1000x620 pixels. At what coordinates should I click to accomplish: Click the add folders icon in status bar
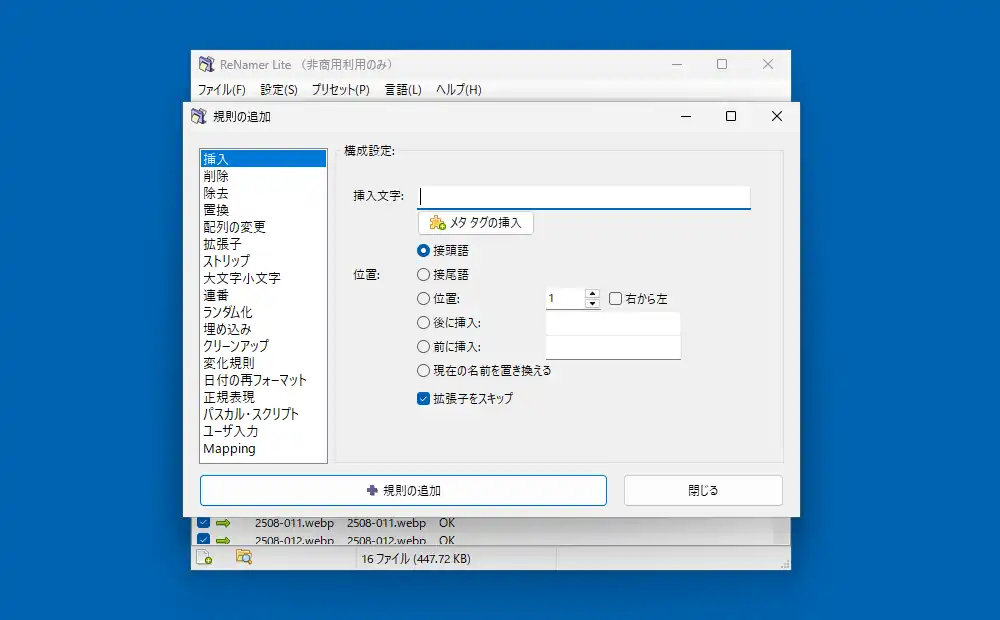click(x=243, y=558)
